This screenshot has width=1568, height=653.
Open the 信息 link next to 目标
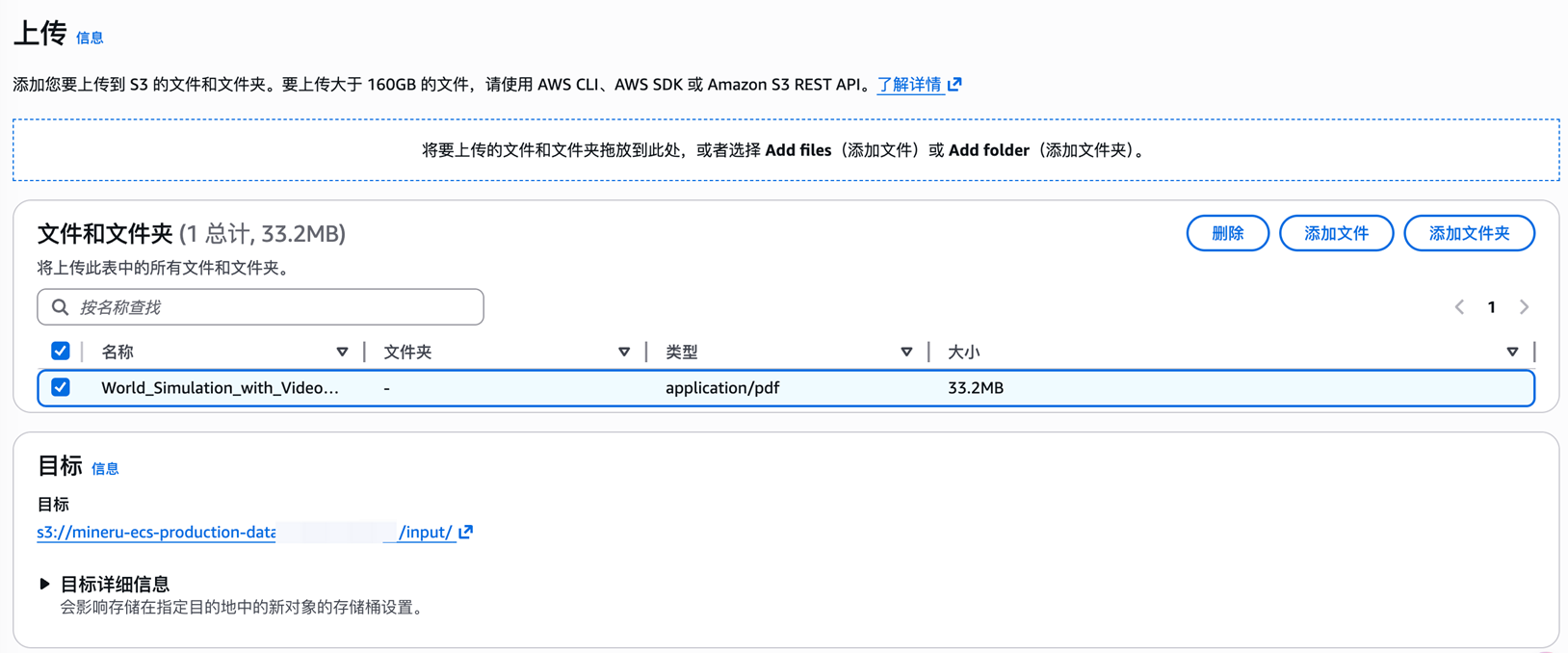coord(105,469)
